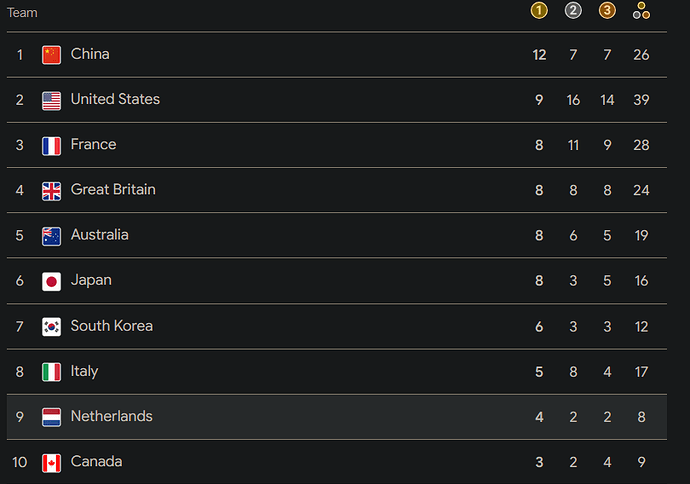Click the Netherlands flag icon
Viewport: 690px width, 484px height.
point(51,417)
